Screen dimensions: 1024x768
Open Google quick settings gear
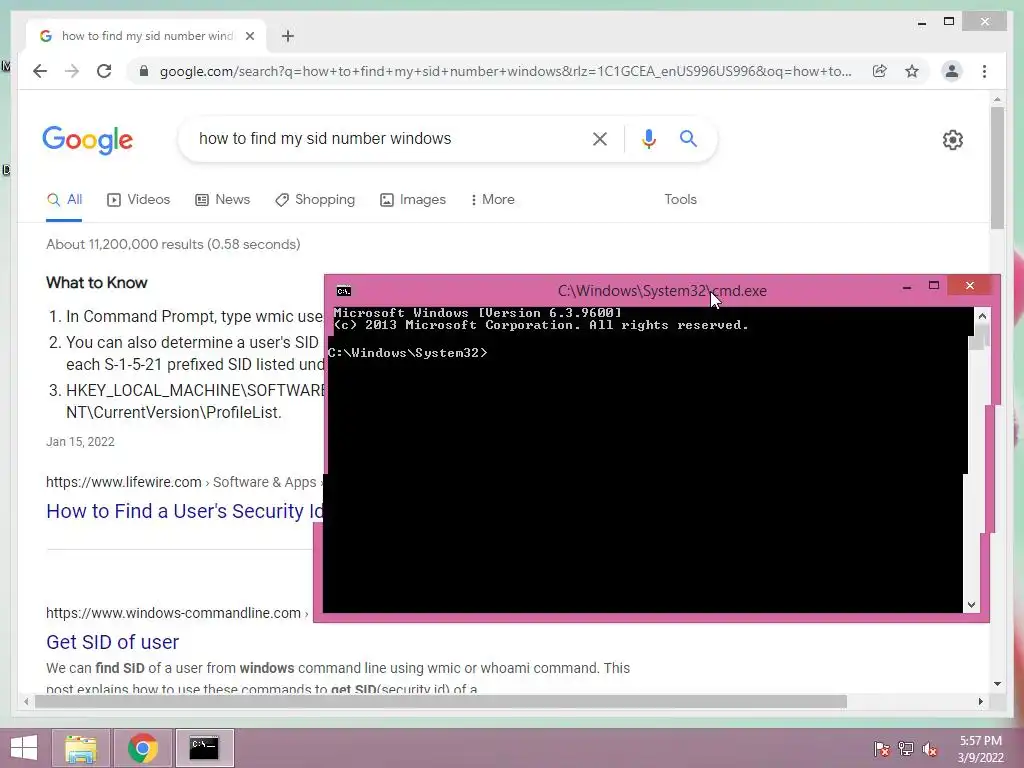pos(953,140)
